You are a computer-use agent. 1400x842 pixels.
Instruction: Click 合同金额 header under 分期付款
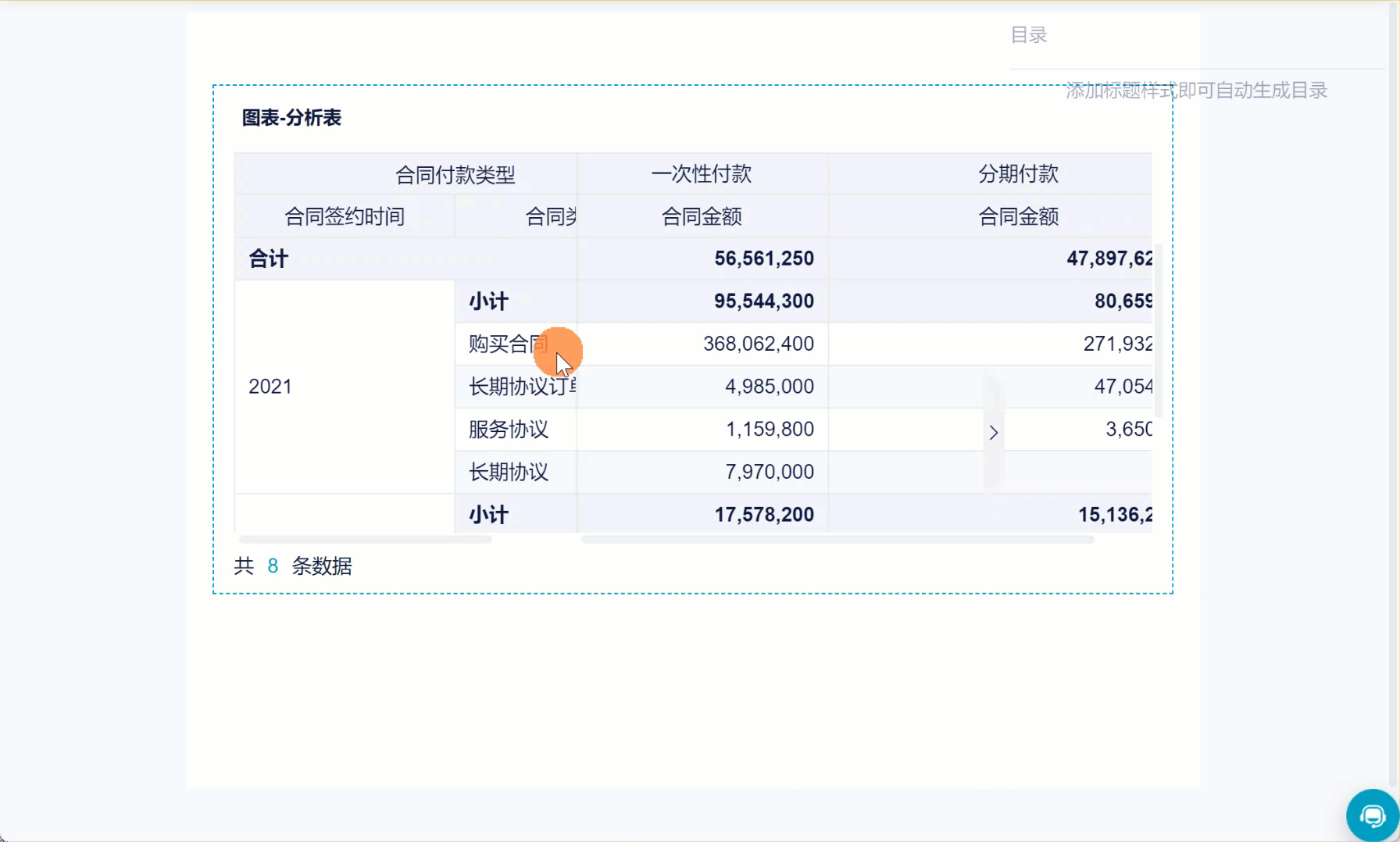click(1018, 216)
